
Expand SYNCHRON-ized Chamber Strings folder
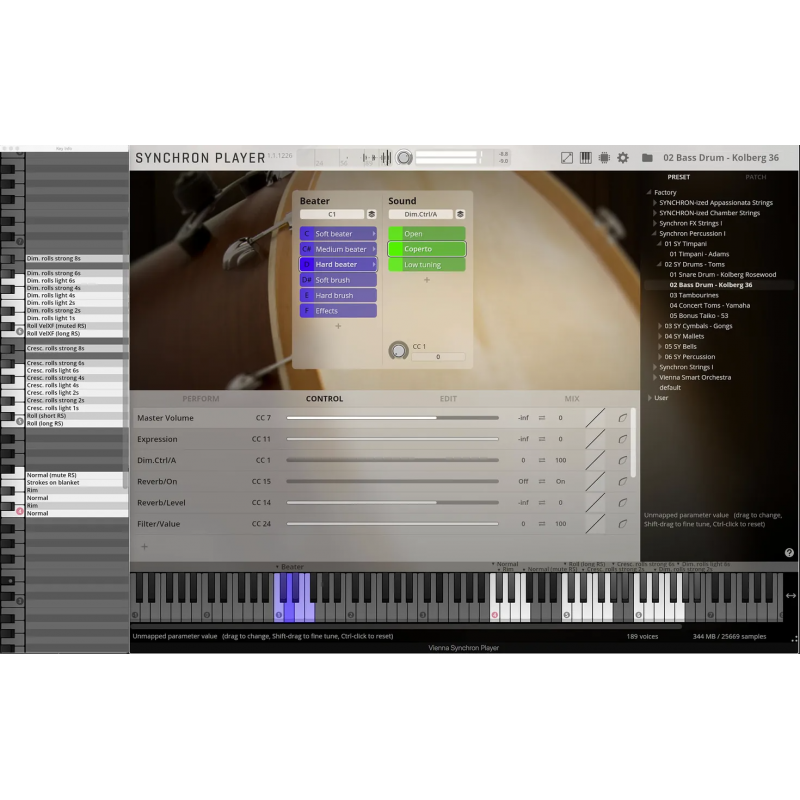click(x=655, y=213)
